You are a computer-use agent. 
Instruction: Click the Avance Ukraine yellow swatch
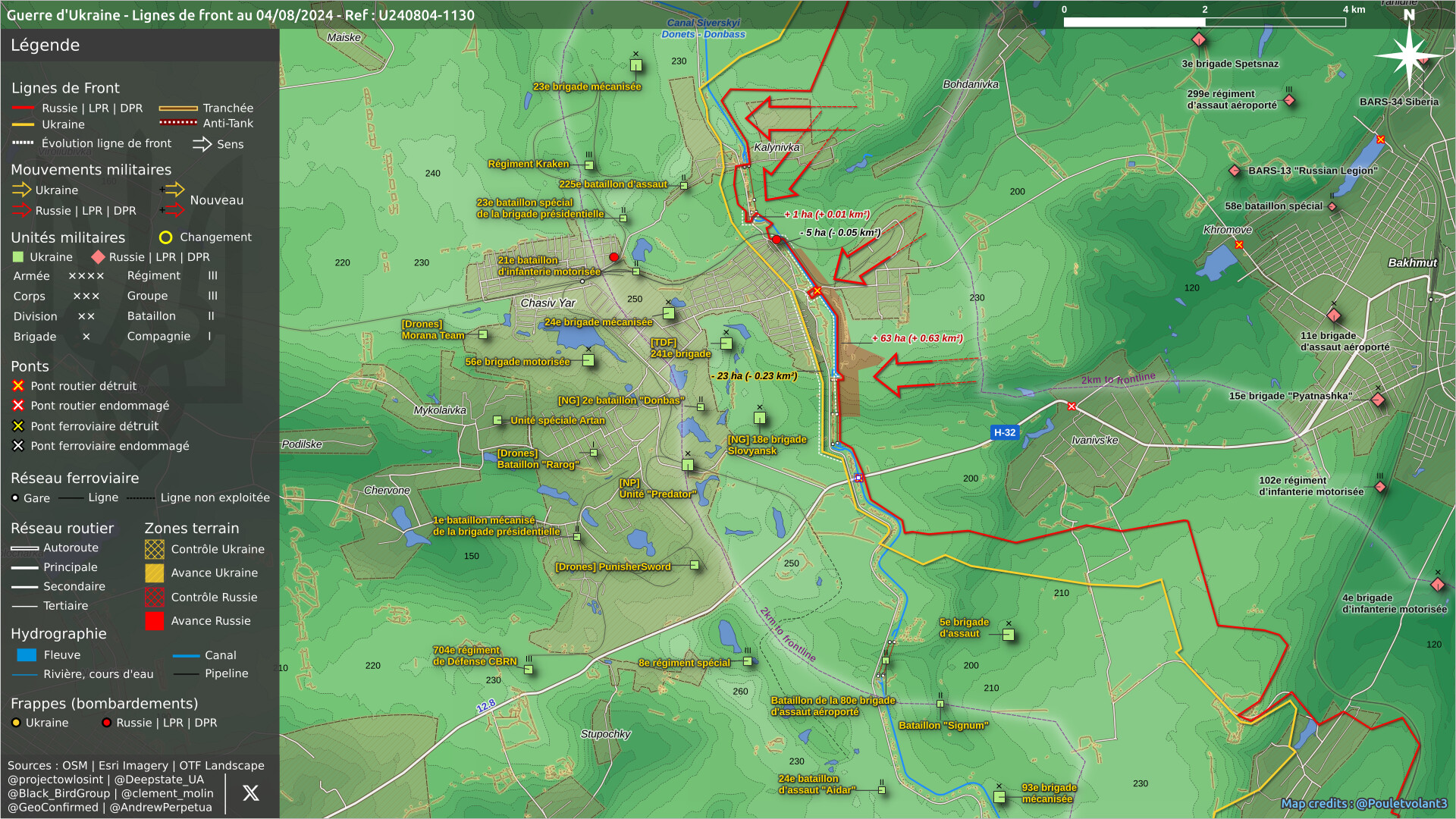coord(155,573)
